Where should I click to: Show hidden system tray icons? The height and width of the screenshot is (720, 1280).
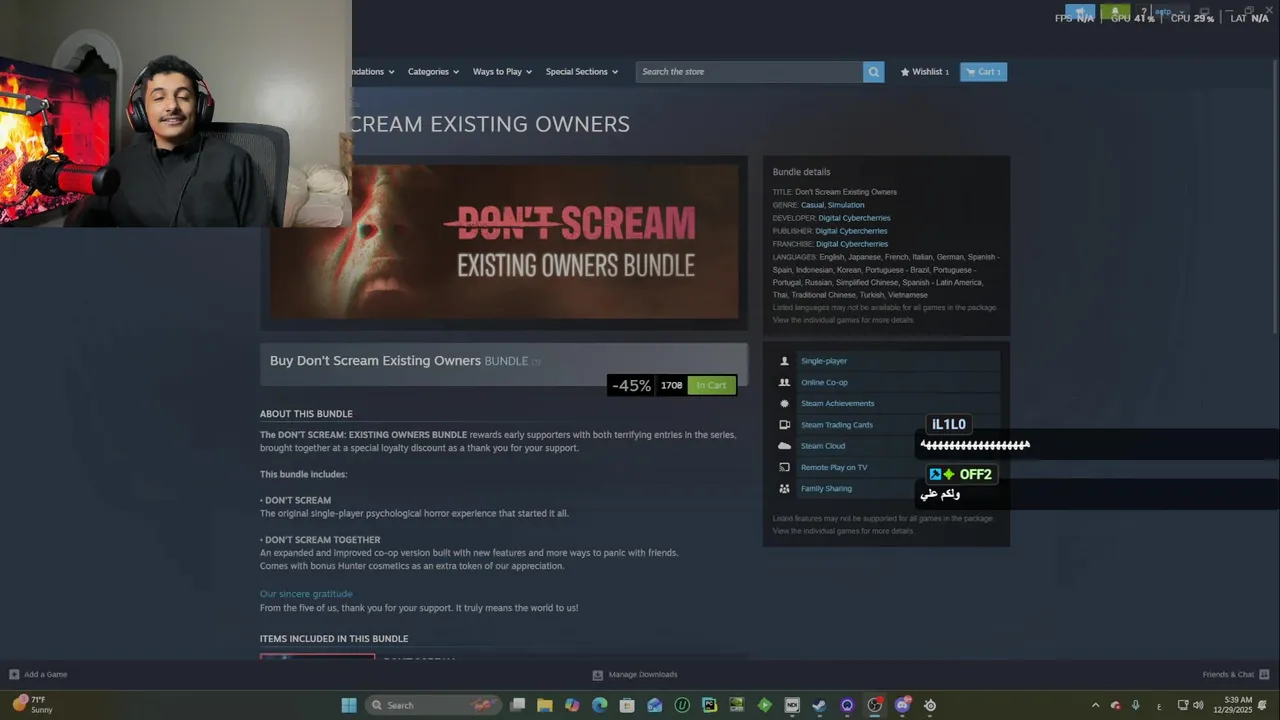(x=1095, y=705)
